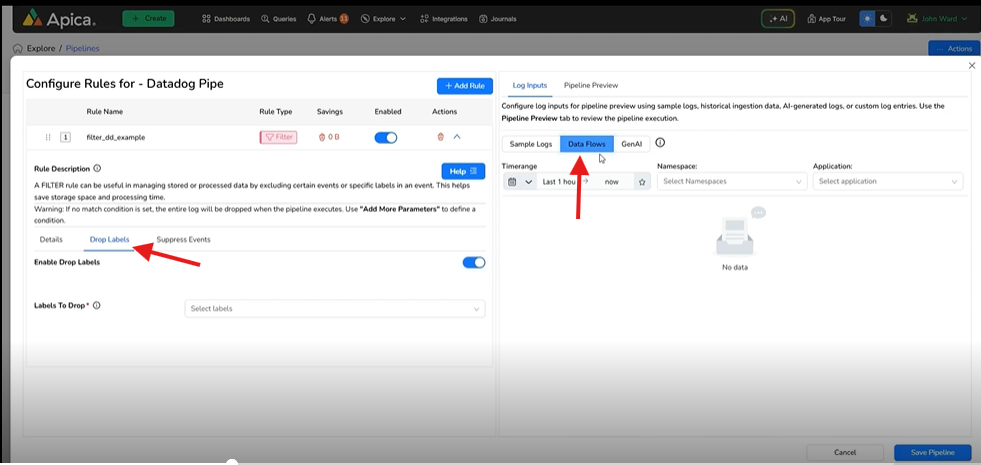
Task: Disable the filter_dd_example rule Enabled switch
Action: click(x=386, y=137)
